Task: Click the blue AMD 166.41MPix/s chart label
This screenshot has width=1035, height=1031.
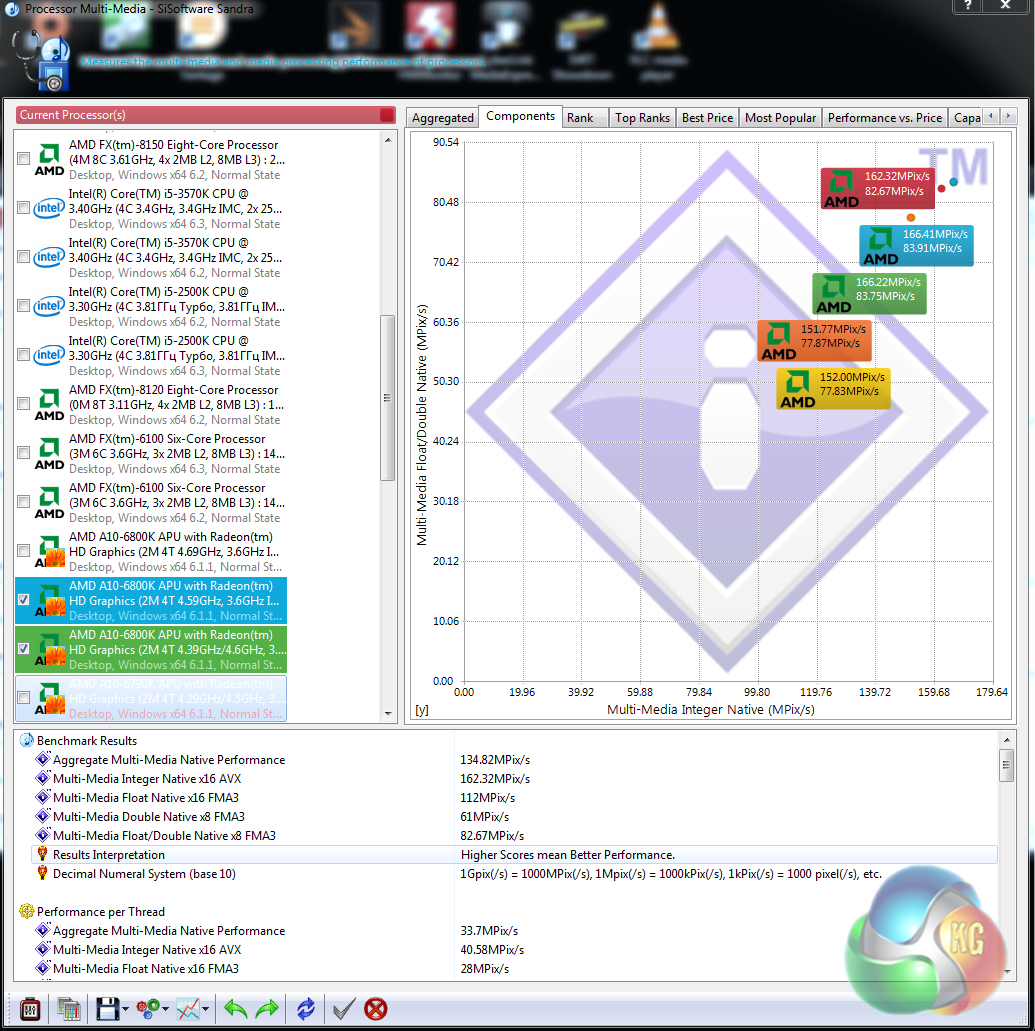Action: pos(916,246)
